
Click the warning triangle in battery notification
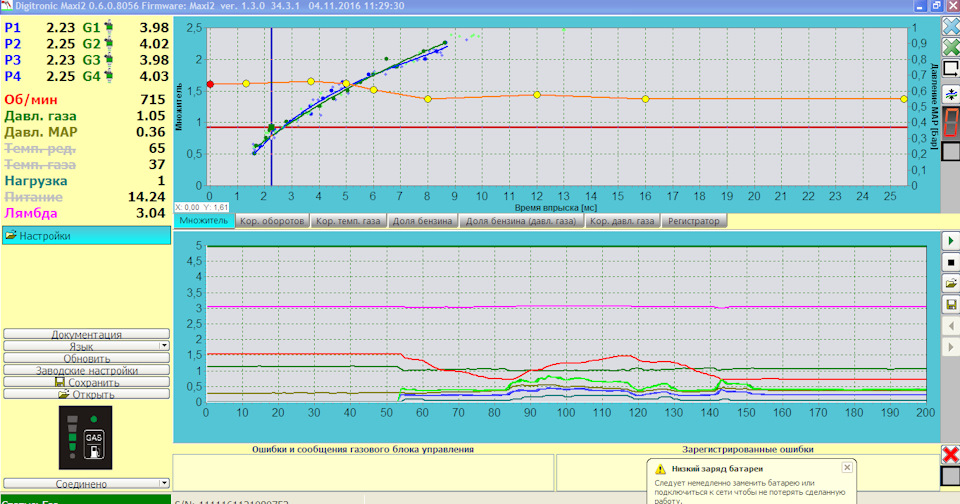[x=660, y=469]
